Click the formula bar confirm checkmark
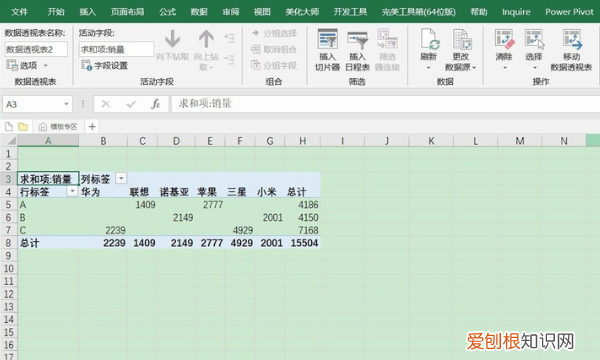The width and height of the screenshot is (600, 360). [131, 104]
